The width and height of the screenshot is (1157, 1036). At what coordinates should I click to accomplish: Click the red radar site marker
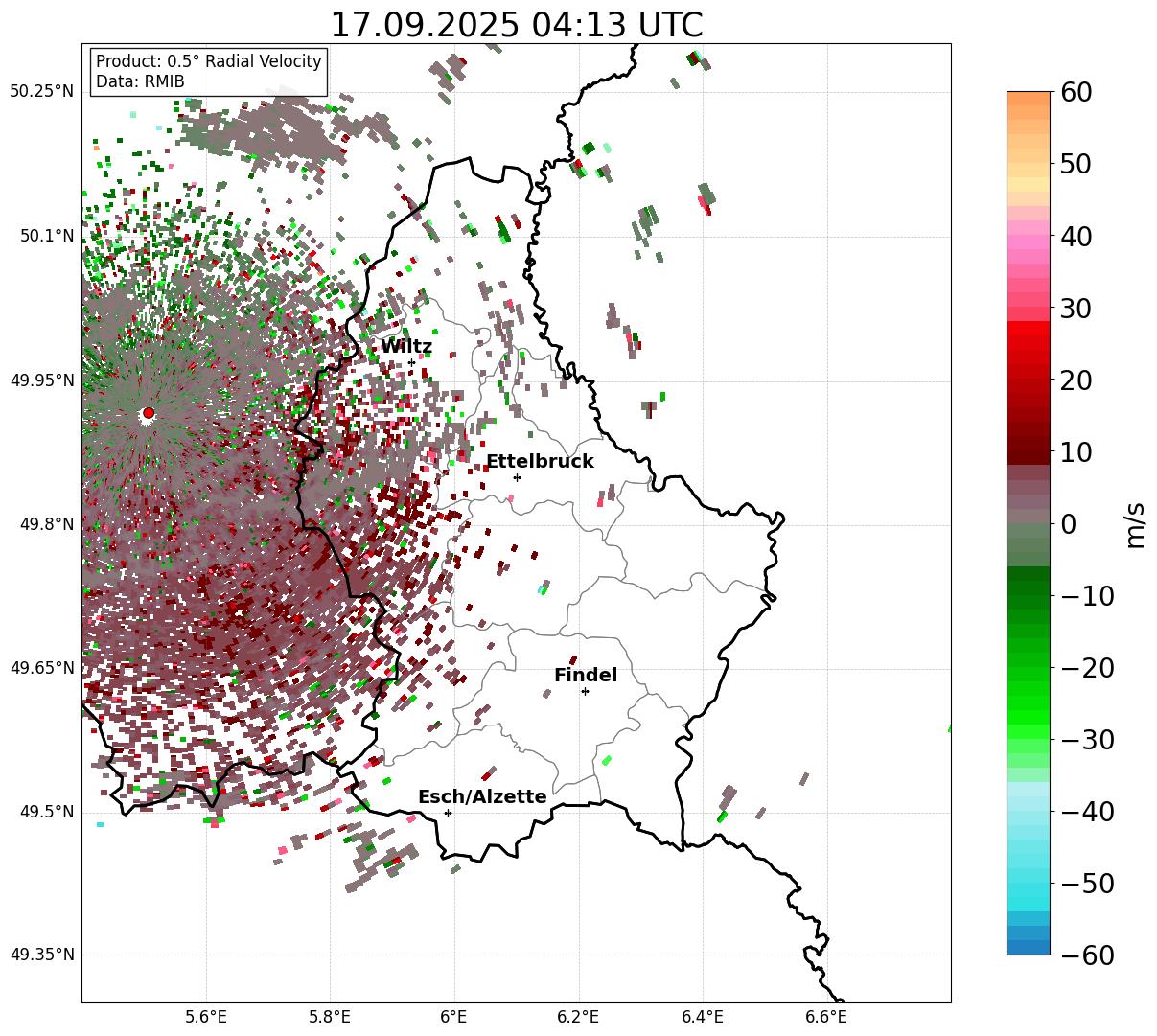click(x=149, y=413)
